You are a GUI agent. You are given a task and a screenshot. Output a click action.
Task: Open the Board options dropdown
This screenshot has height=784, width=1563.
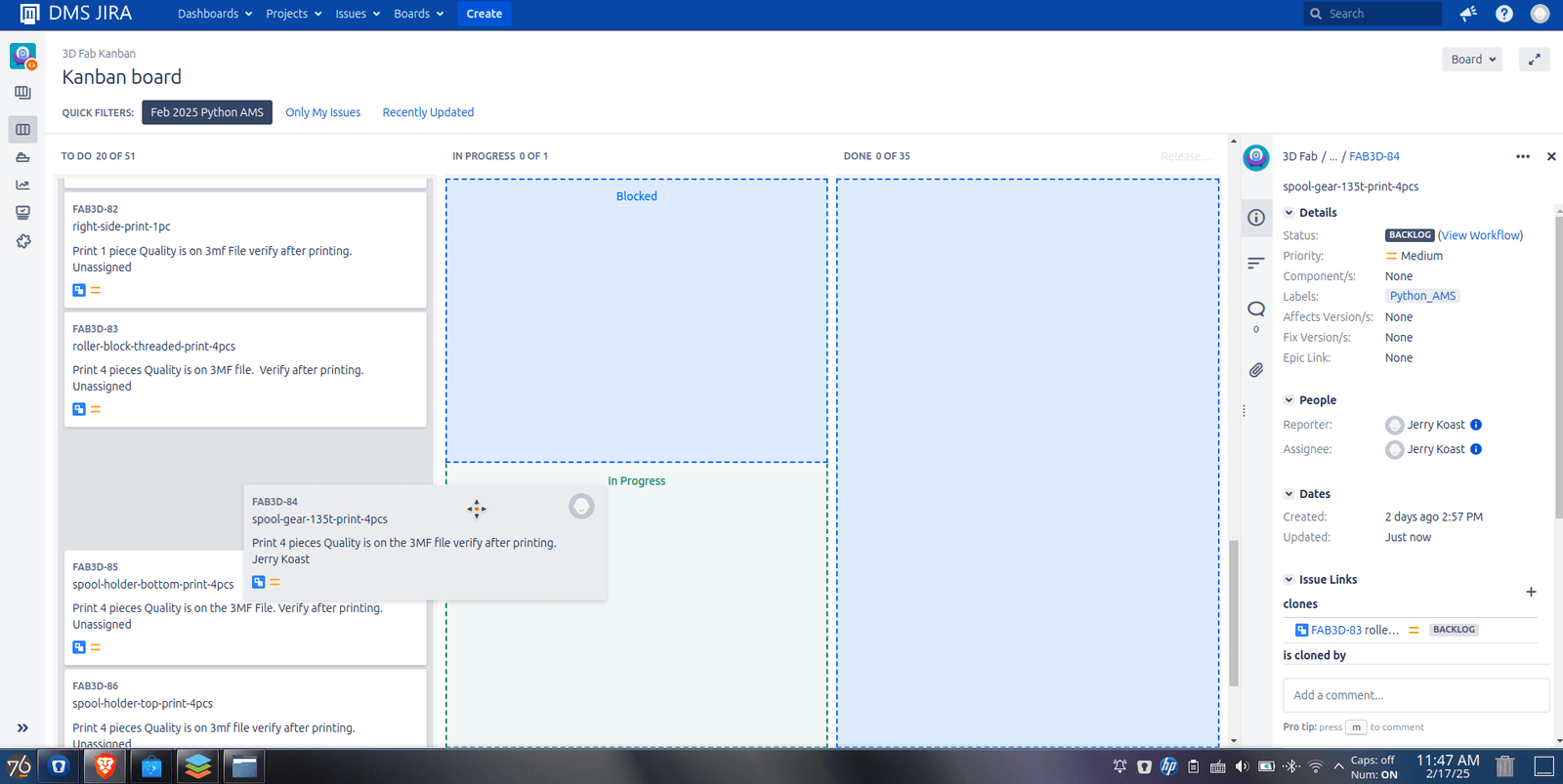1472,60
